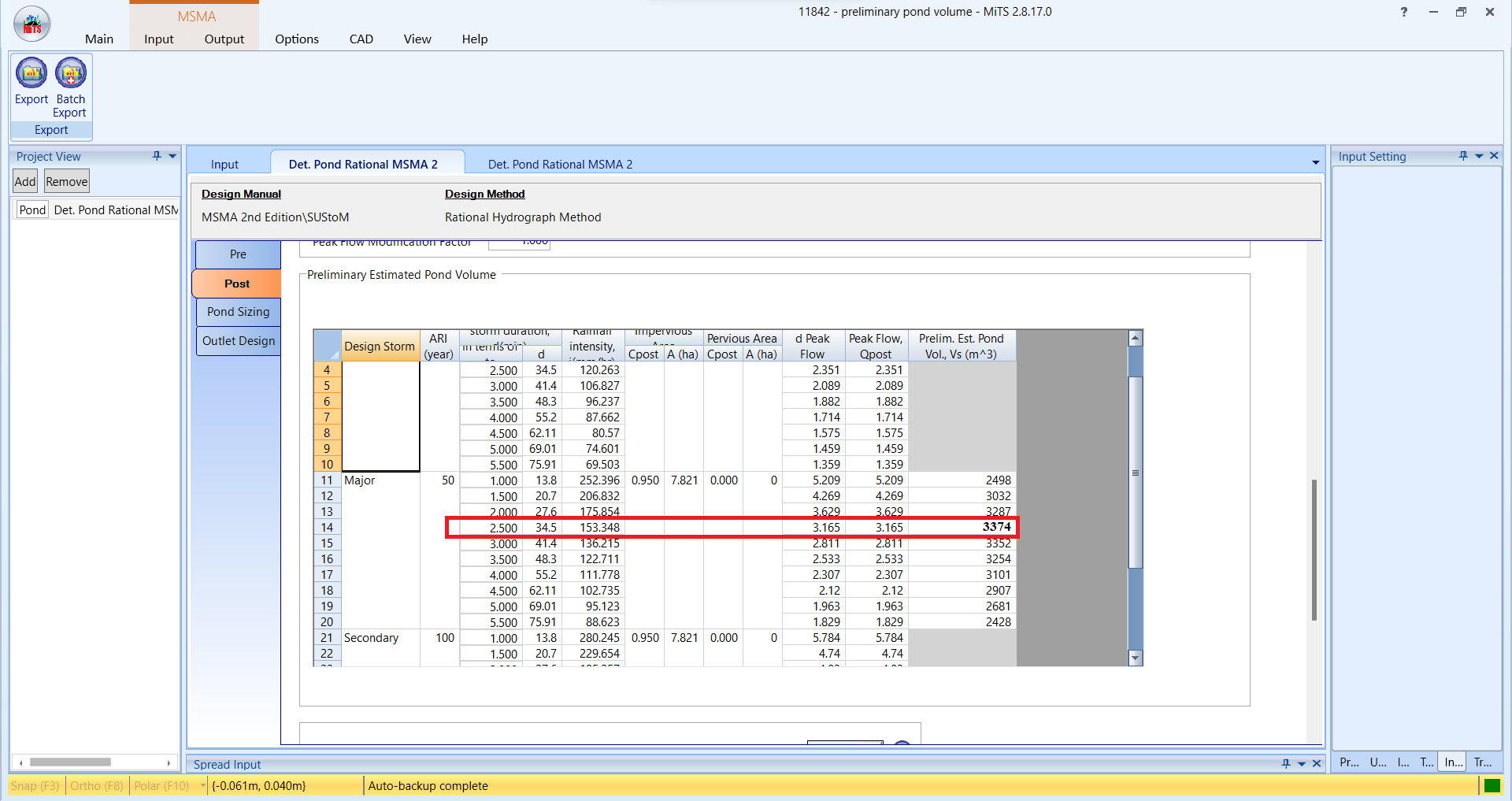Open the CAD menu

(361, 39)
